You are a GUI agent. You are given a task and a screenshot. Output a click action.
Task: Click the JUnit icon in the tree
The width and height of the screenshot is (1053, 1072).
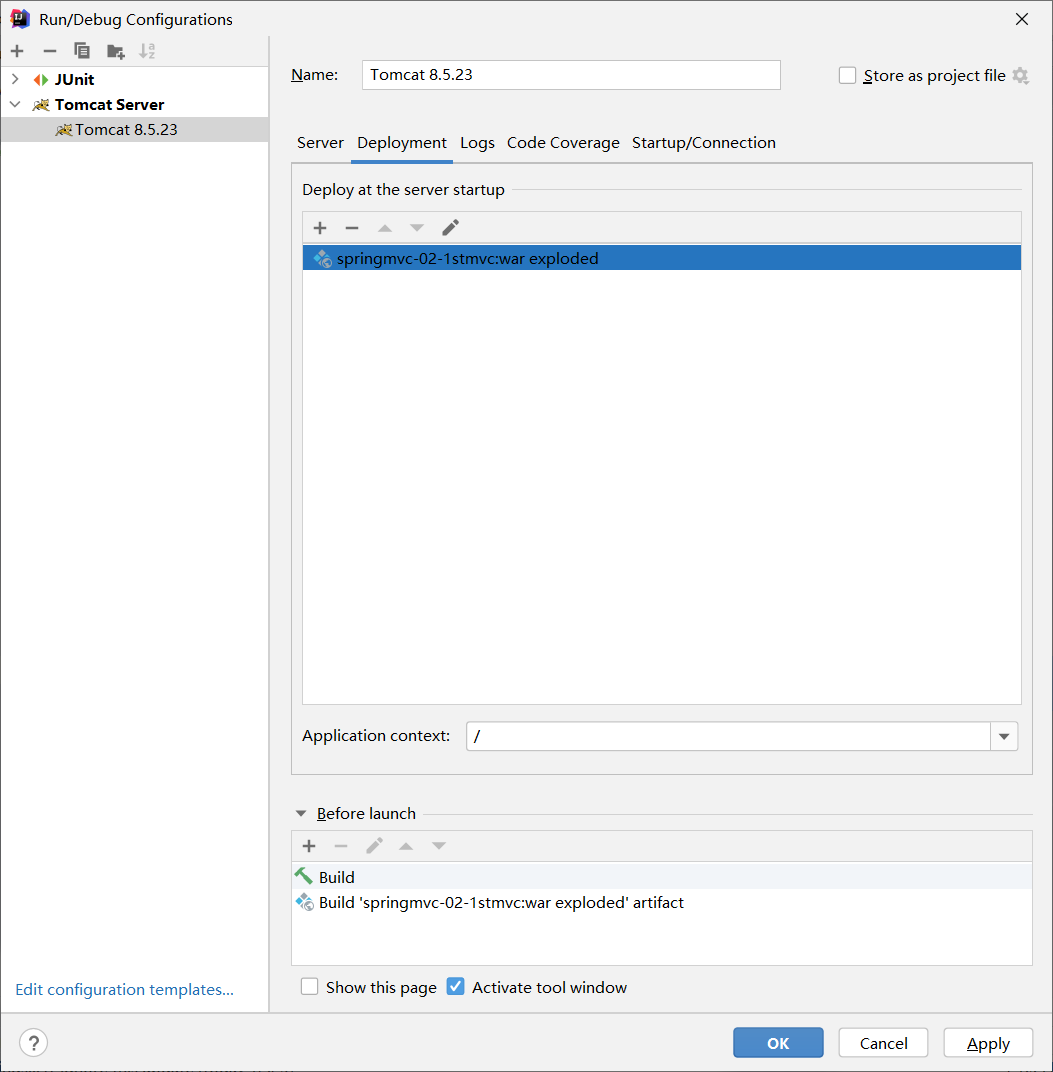click(41, 80)
